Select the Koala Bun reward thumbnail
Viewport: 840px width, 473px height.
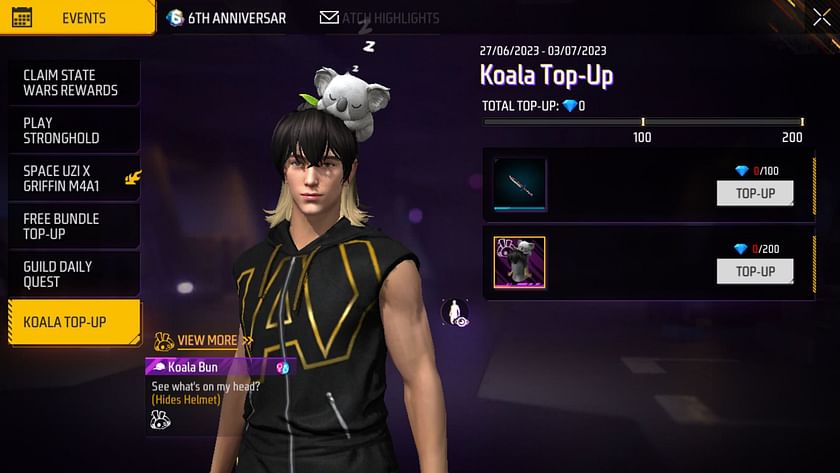(x=520, y=262)
